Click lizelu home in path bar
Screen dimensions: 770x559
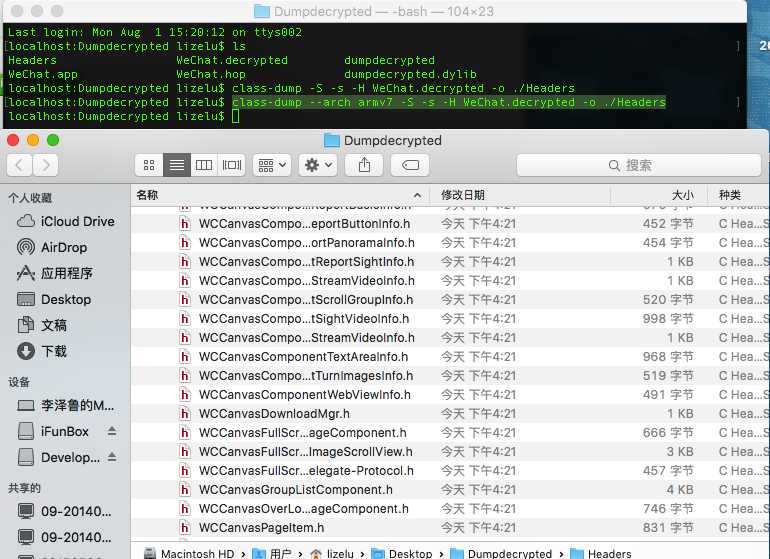pos(332,554)
